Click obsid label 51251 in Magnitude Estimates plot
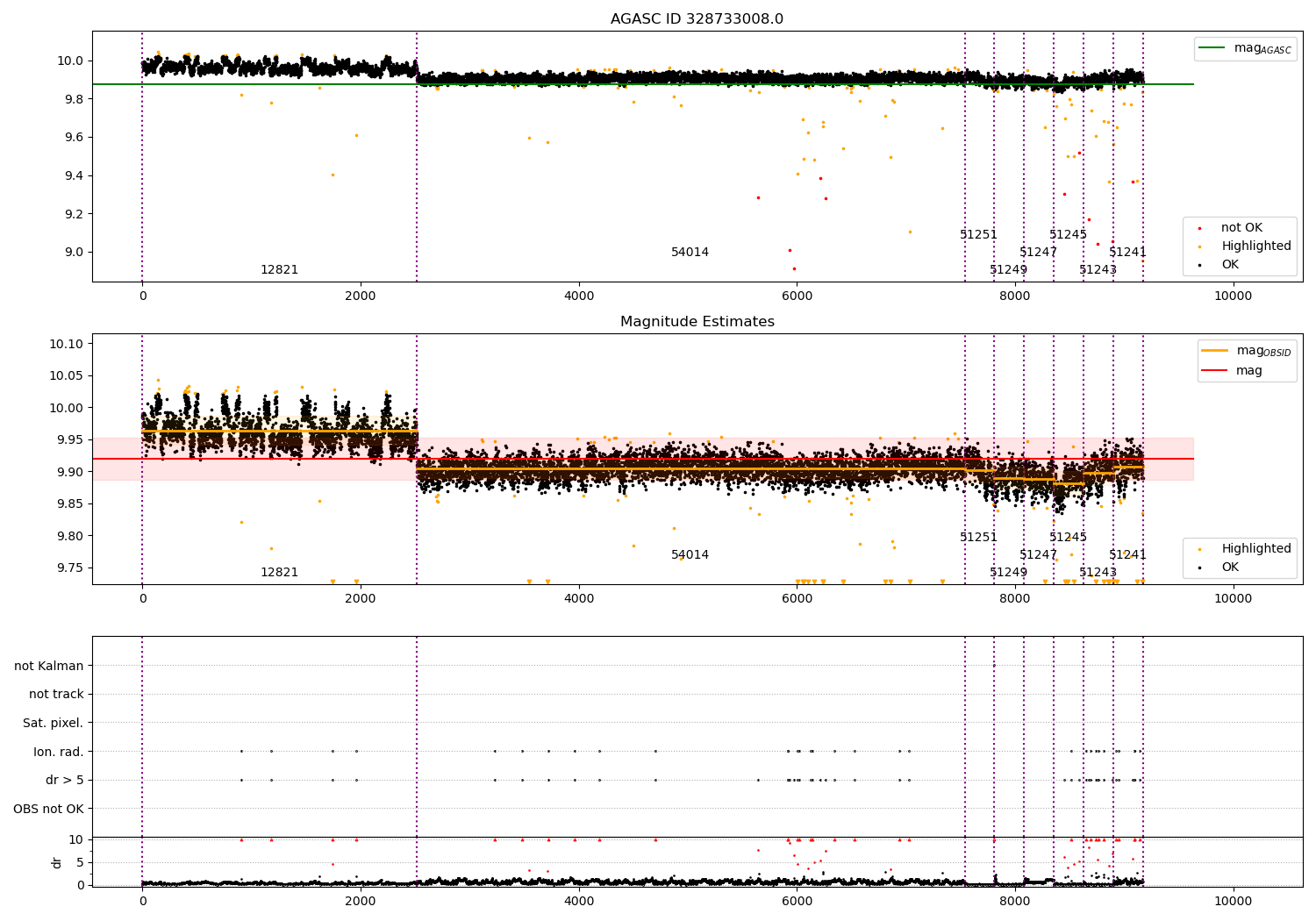This screenshot has width=1316, height=921. click(978, 538)
